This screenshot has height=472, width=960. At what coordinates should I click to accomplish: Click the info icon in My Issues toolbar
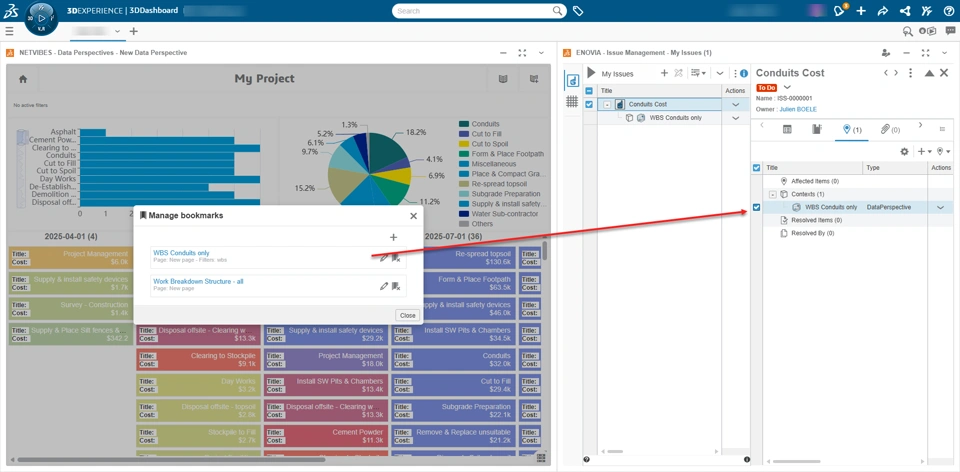[744, 73]
